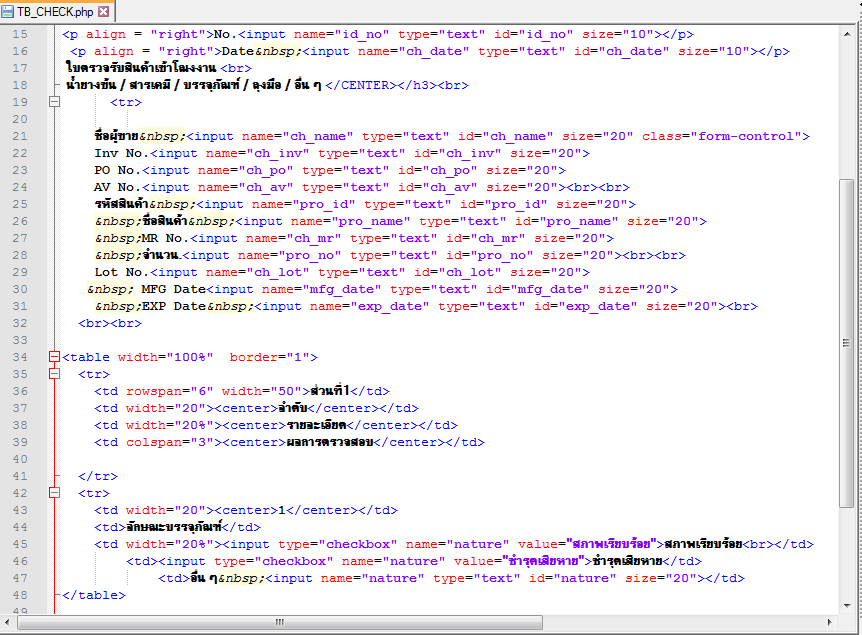Click border="1" attribute on line 34
862x635 pixels.
[x=269, y=357]
